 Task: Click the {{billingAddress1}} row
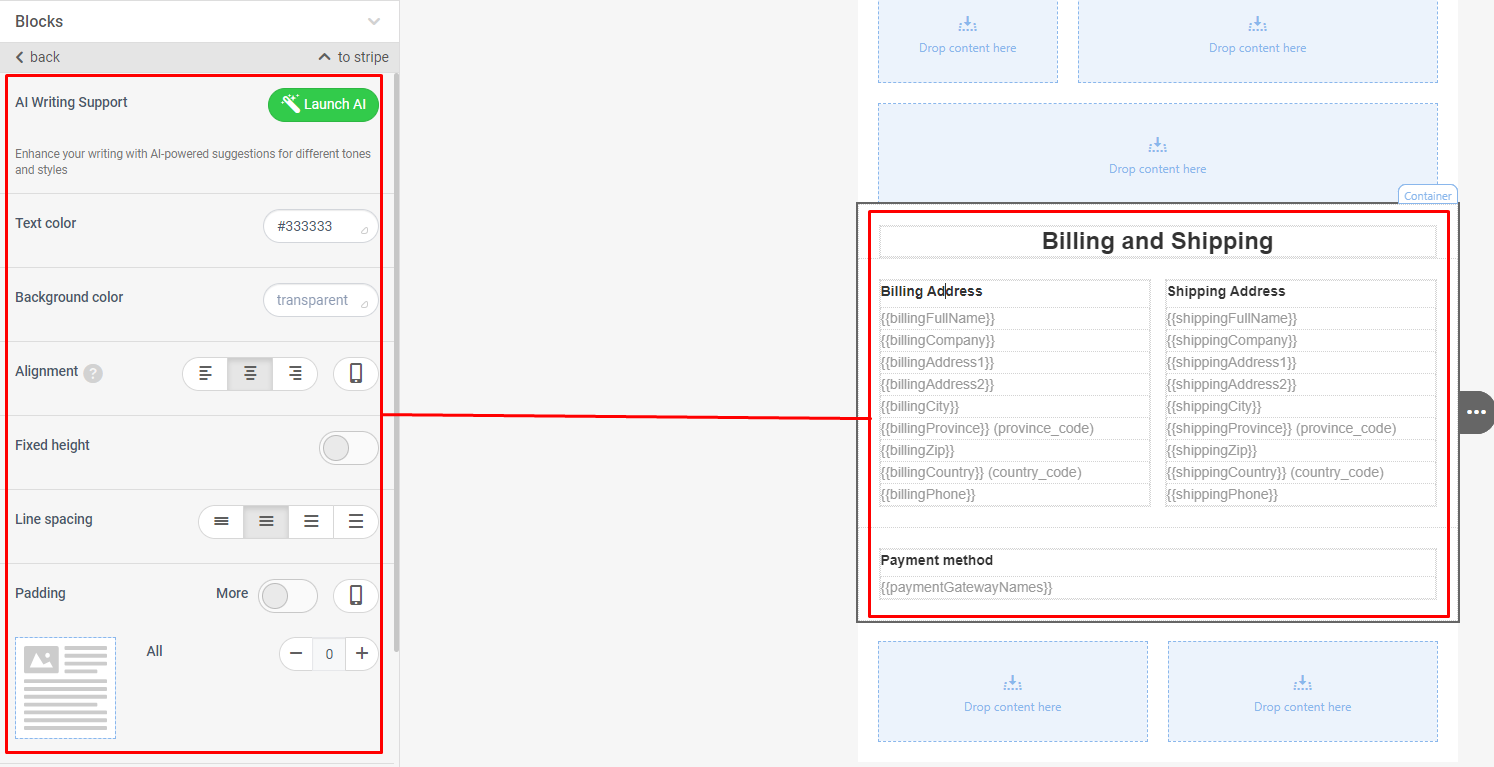(x=1015, y=362)
